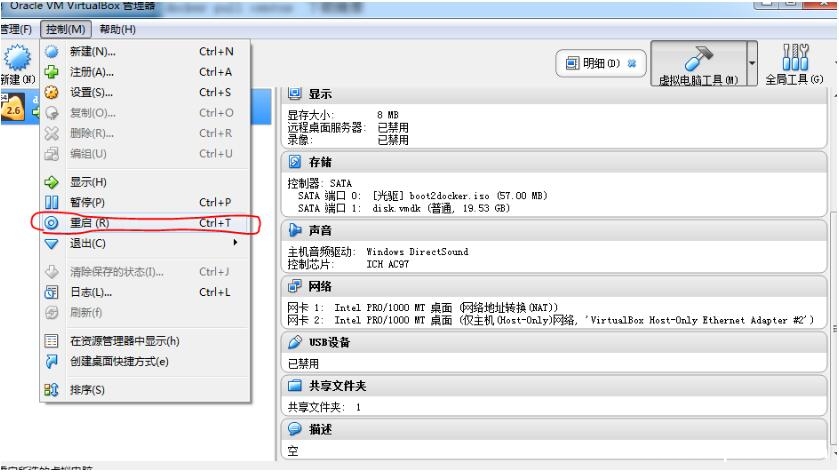839x473 pixels.
Task: Open the 管理(F) menu
Action: point(16,29)
